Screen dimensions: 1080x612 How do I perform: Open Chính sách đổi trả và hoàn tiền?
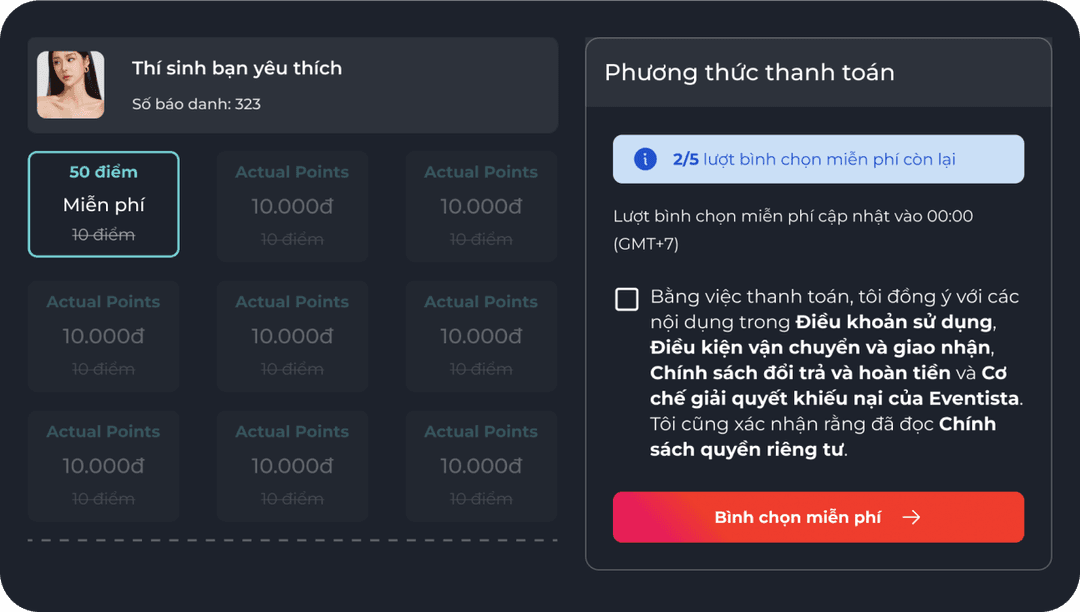(799, 373)
